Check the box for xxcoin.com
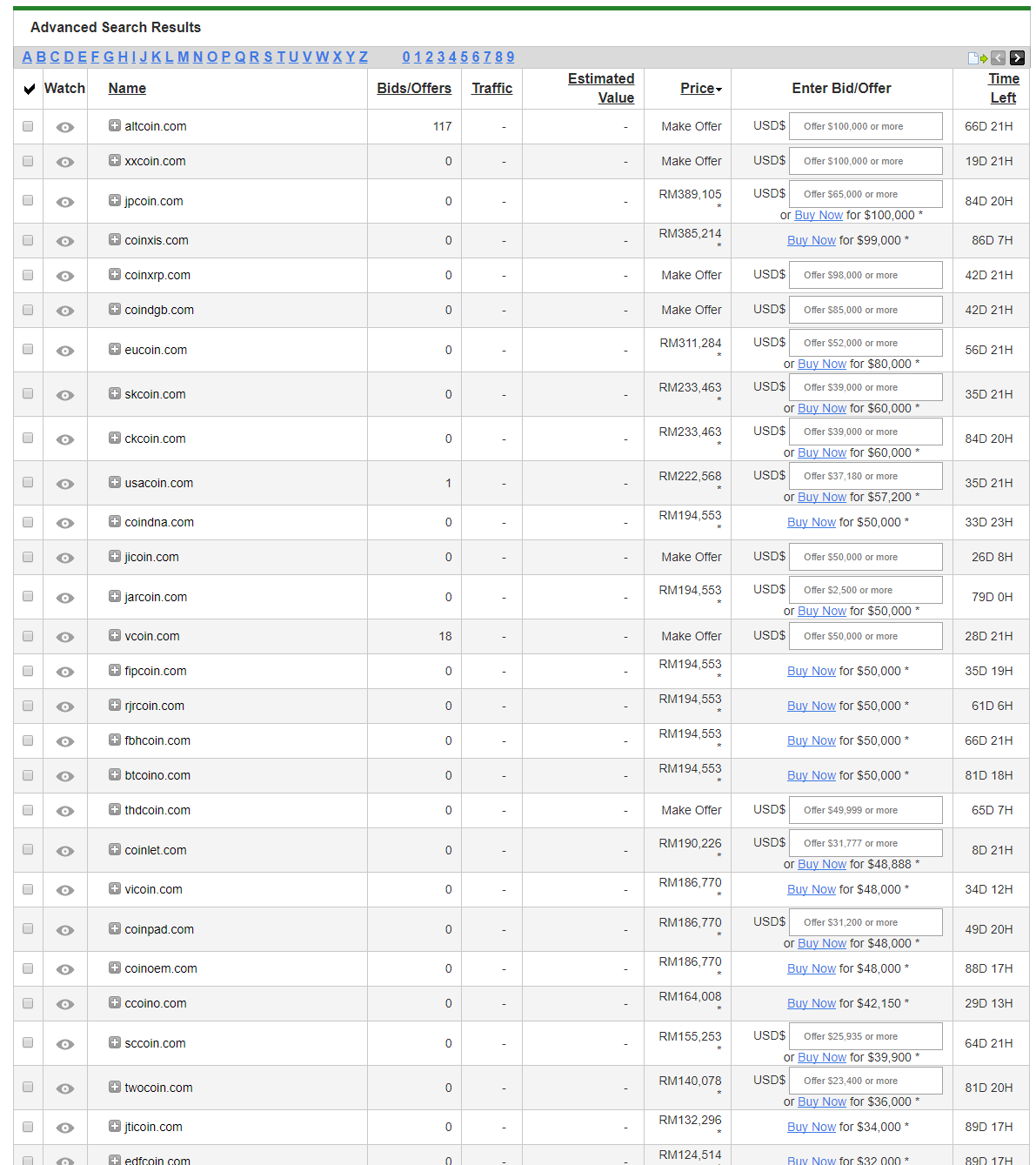The height and width of the screenshot is (1165, 1036). tap(28, 161)
